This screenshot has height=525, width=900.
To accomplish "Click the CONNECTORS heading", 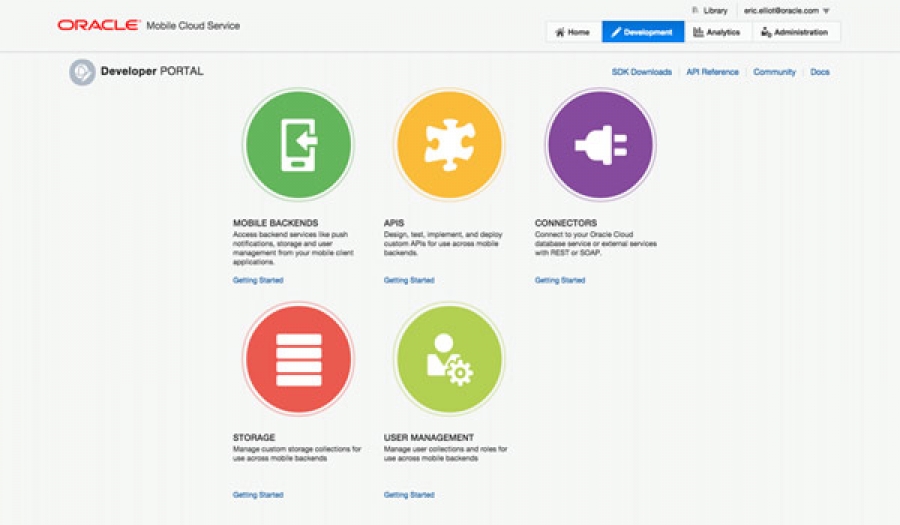I will (566, 223).
